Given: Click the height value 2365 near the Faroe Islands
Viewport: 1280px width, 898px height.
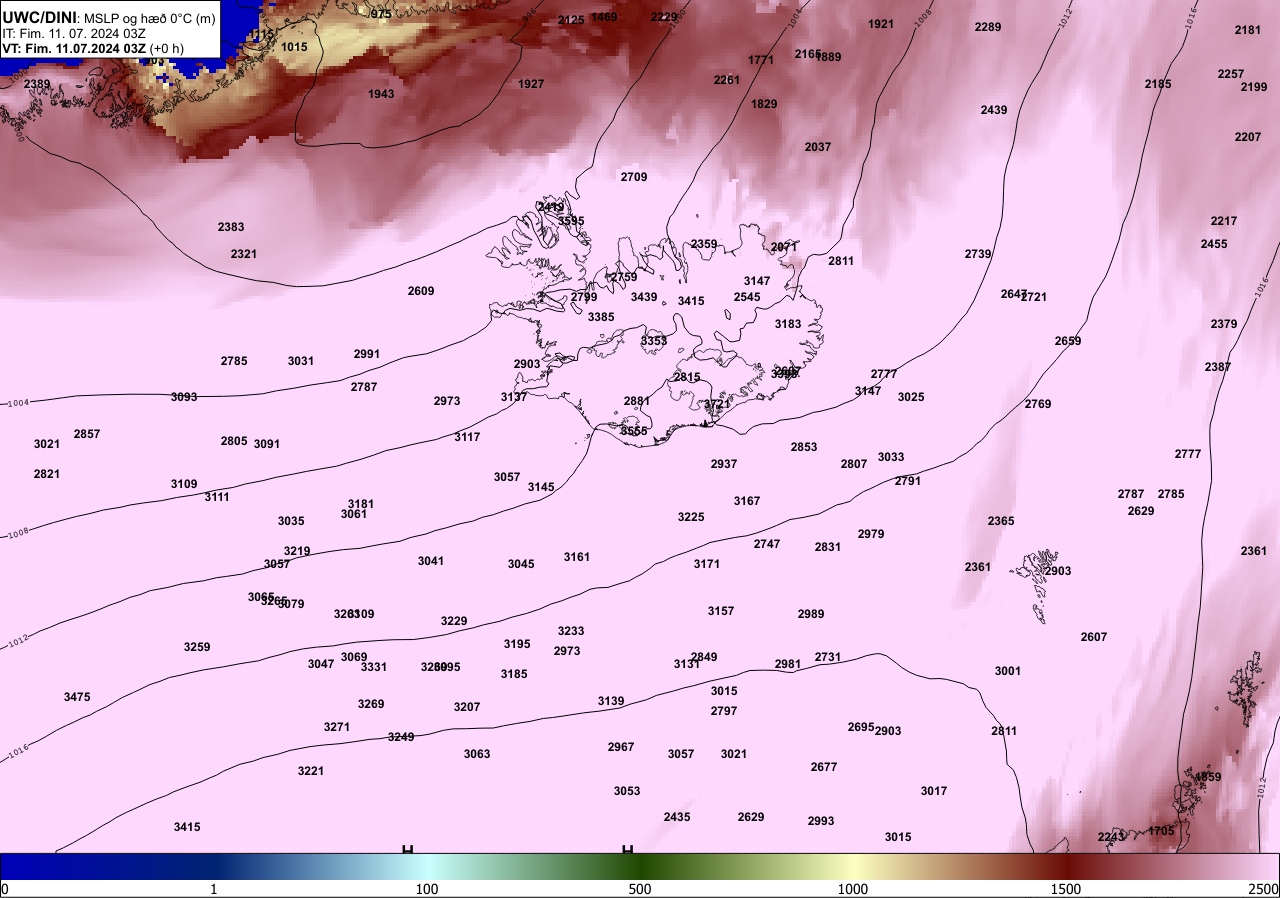Looking at the screenshot, I should pos(1001,521).
